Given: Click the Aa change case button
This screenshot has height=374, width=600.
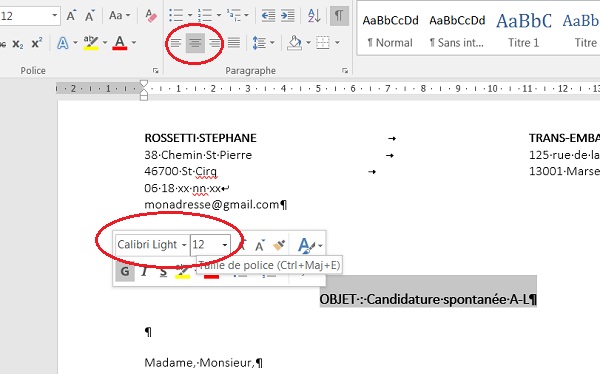Looking at the screenshot, I should point(116,16).
